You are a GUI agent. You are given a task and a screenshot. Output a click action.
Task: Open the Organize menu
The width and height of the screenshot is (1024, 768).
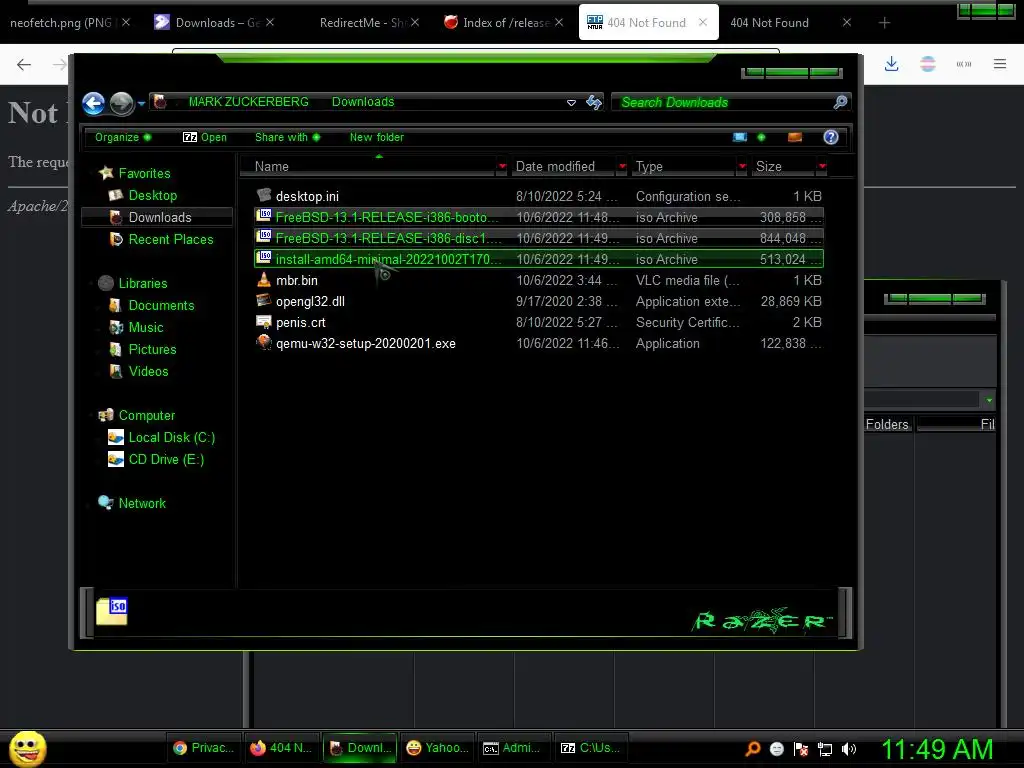(x=122, y=137)
